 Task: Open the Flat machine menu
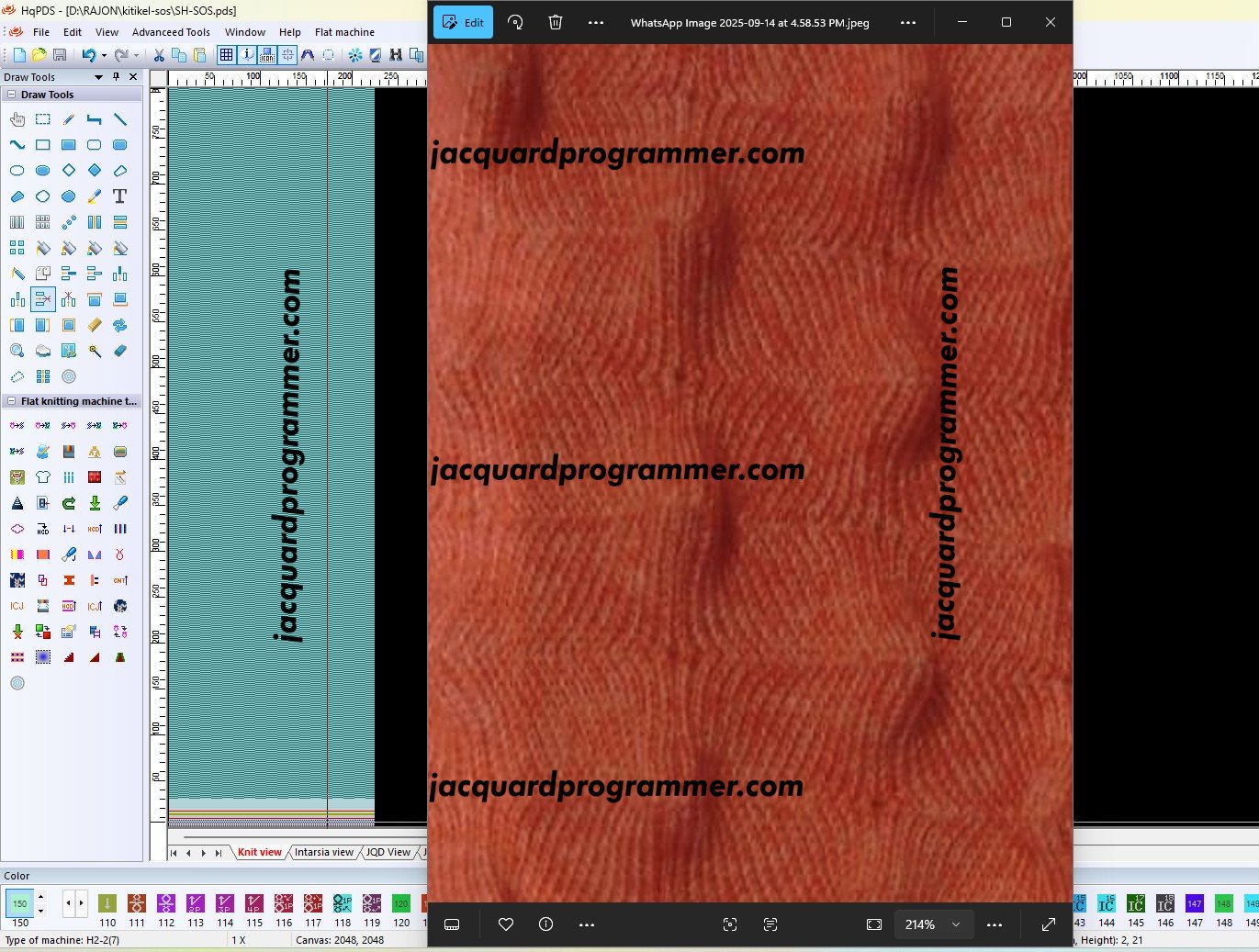[344, 32]
